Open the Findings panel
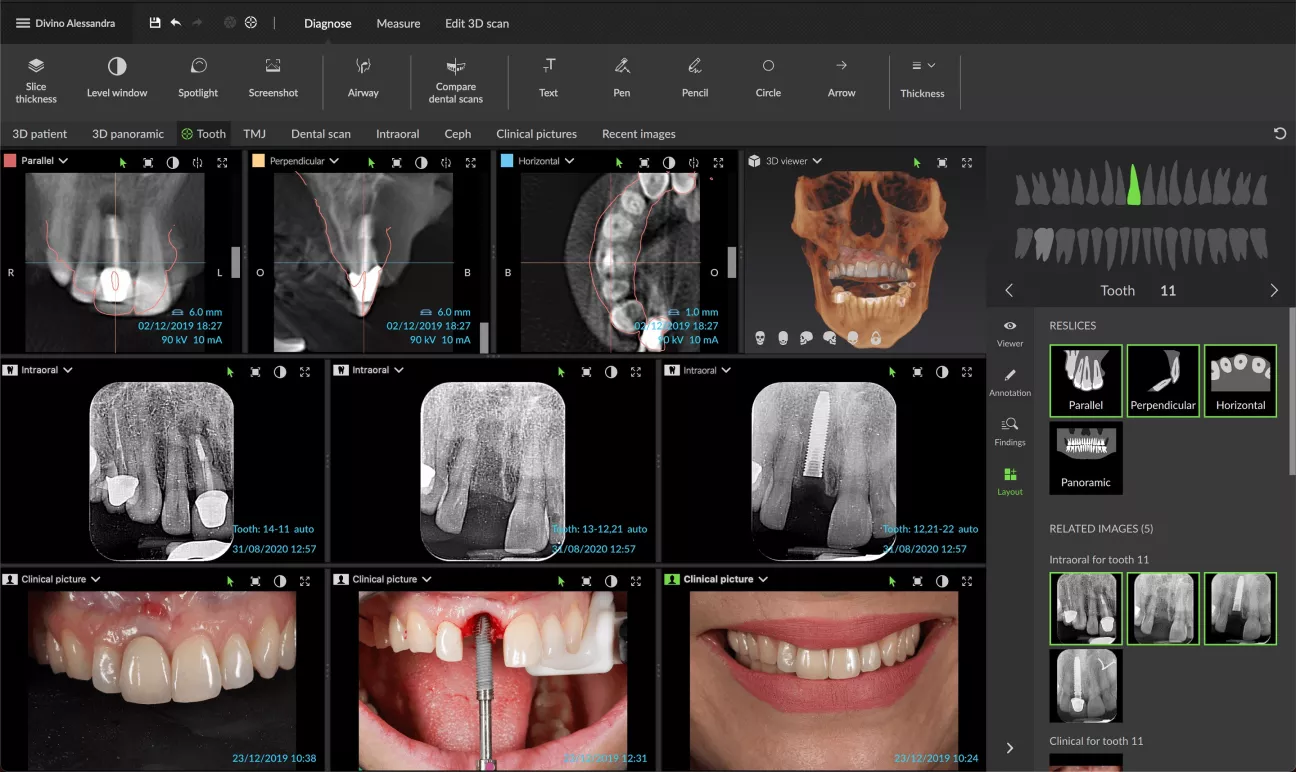 point(1009,428)
